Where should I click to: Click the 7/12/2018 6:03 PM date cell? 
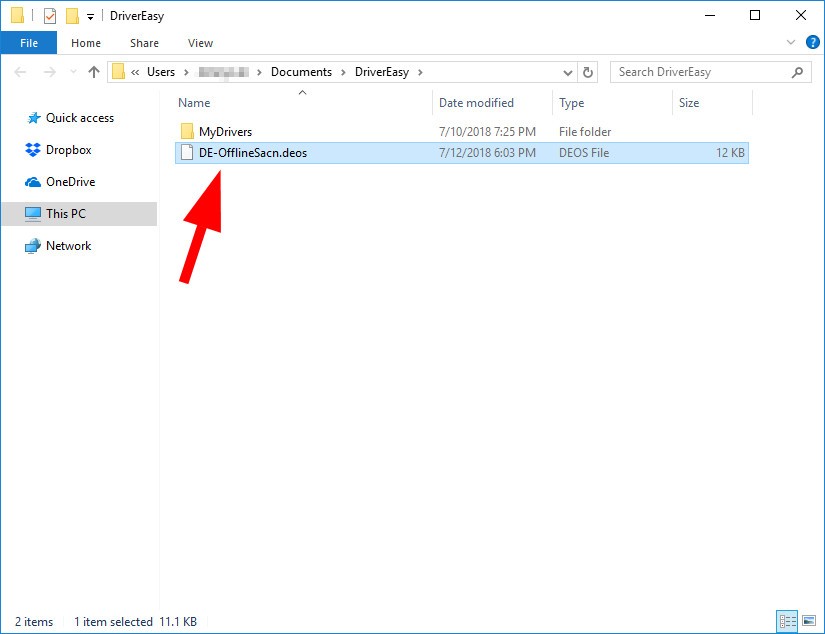[487, 153]
